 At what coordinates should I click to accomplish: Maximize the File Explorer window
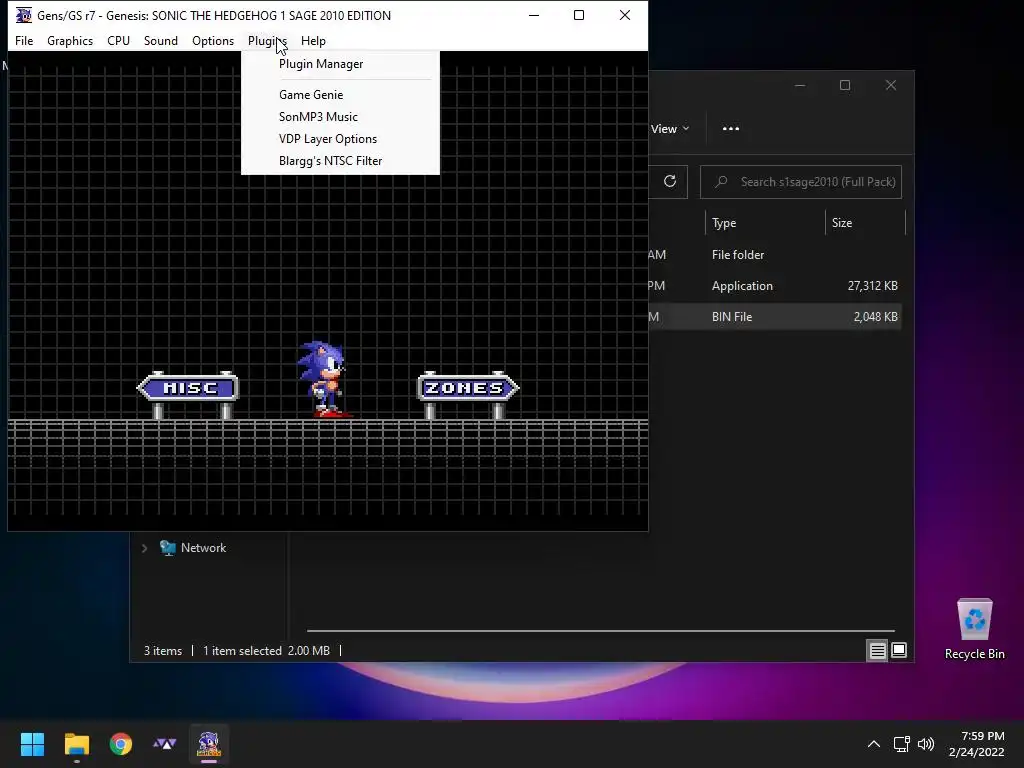pos(845,86)
